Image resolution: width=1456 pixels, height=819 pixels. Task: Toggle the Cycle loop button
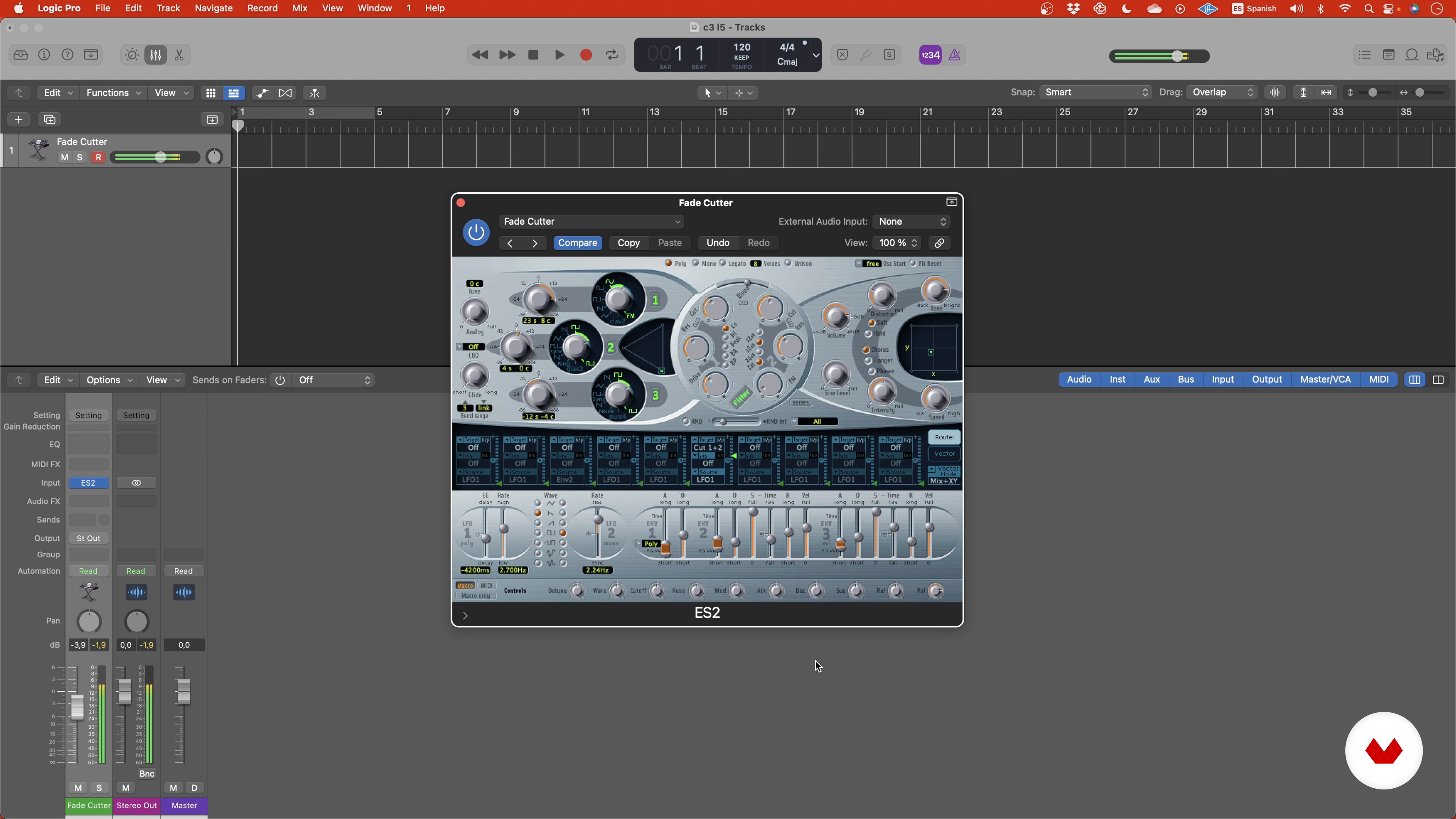point(612,55)
